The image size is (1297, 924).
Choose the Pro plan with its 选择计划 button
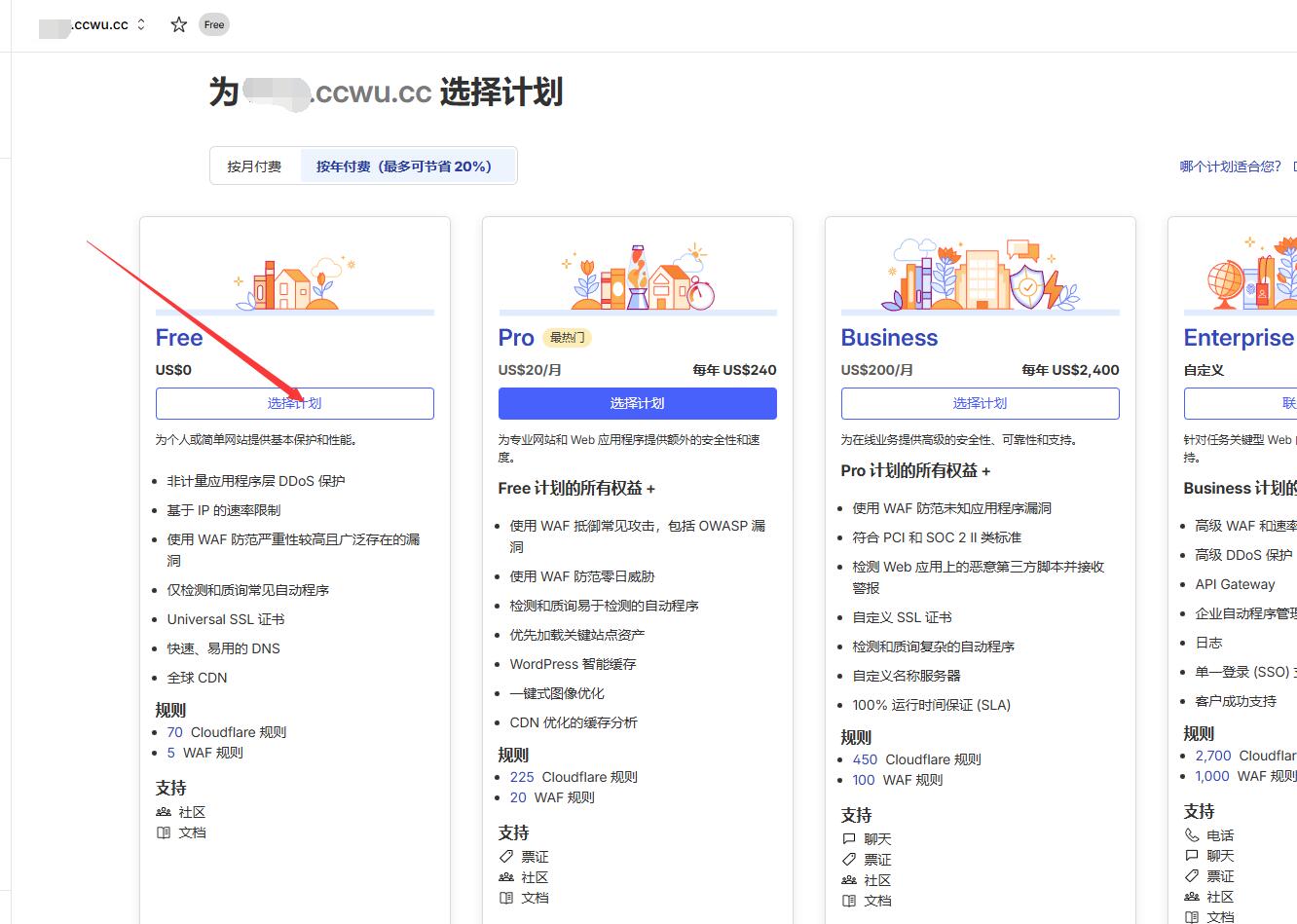coord(638,403)
